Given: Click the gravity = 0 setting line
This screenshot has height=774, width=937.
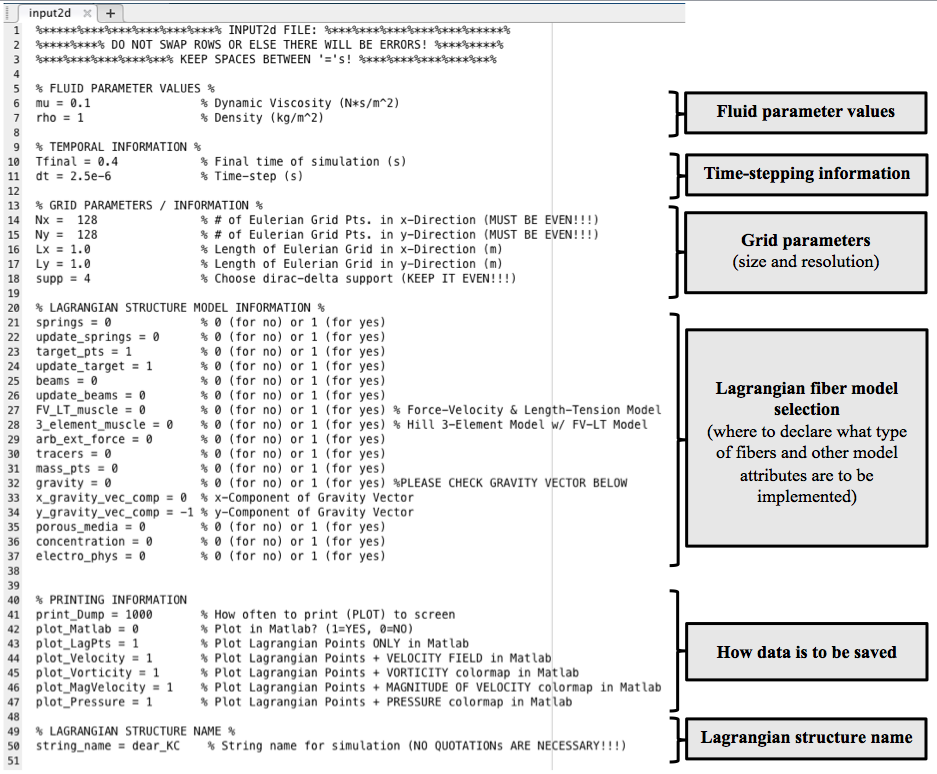Looking at the screenshot, I should coord(73,483).
